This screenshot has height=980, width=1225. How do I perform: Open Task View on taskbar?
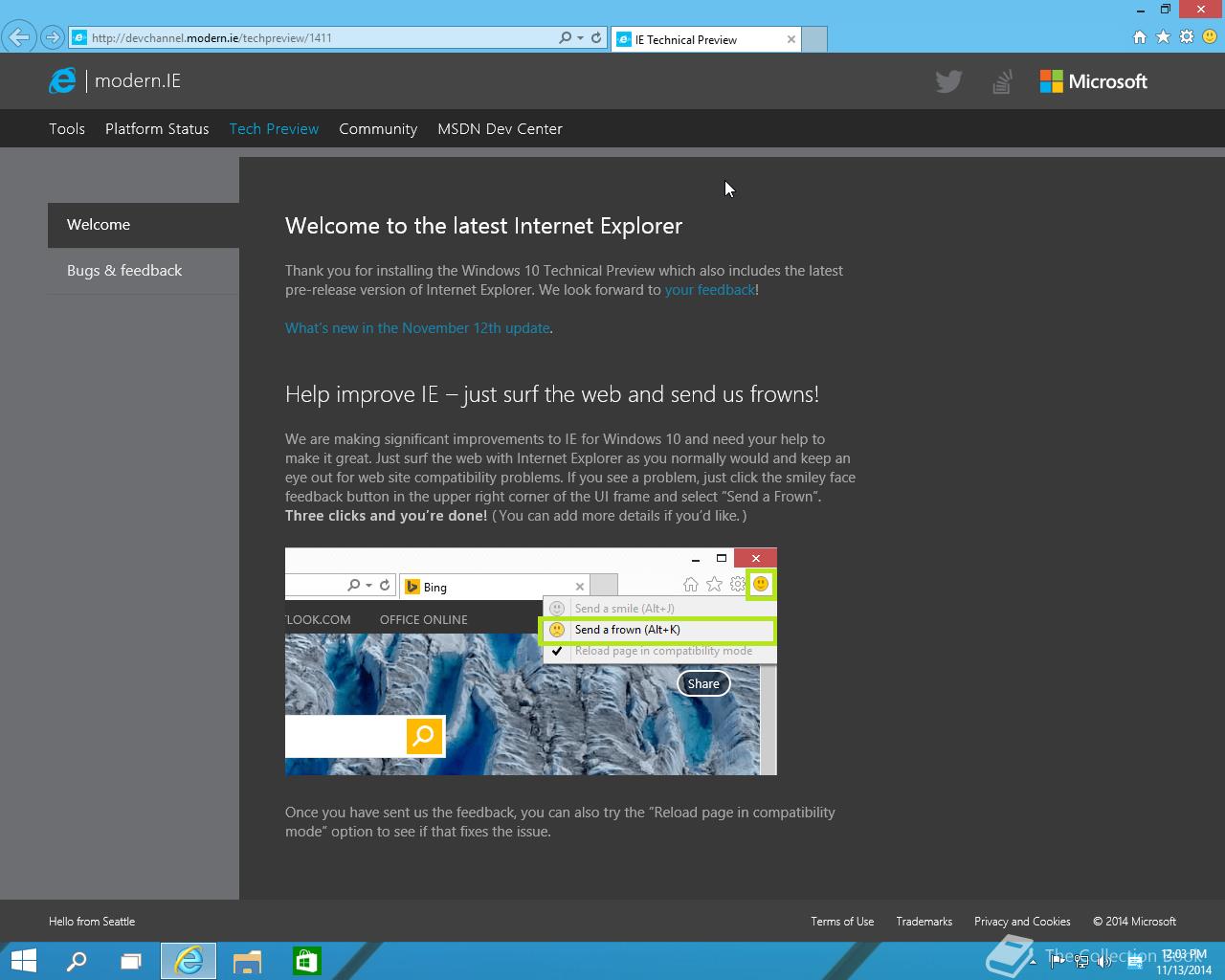click(131, 961)
